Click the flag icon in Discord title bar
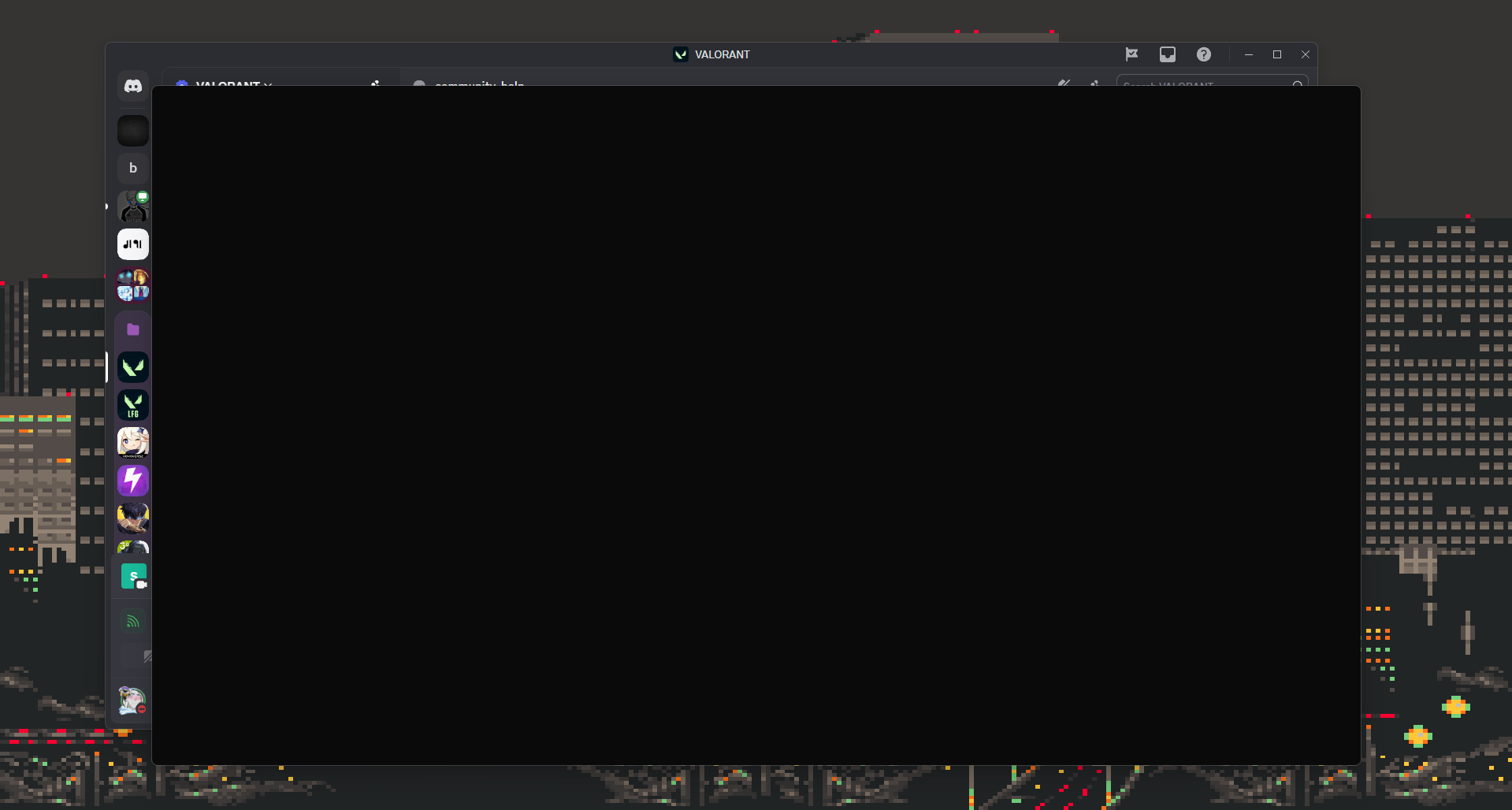1512x810 pixels. pos(1131,54)
